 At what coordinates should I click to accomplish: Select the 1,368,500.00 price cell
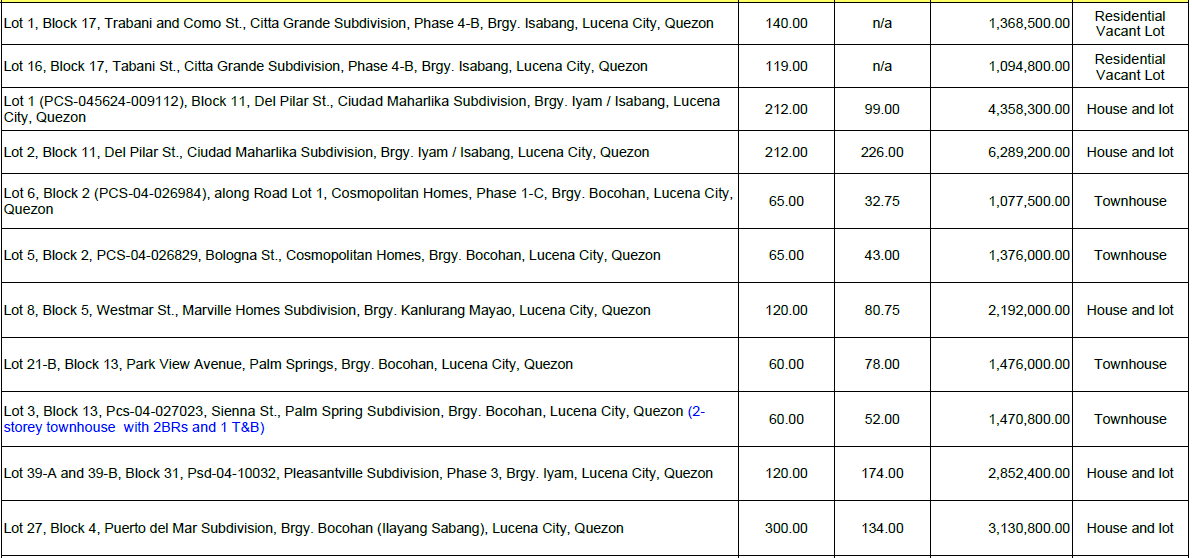click(x=1028, y=23)
